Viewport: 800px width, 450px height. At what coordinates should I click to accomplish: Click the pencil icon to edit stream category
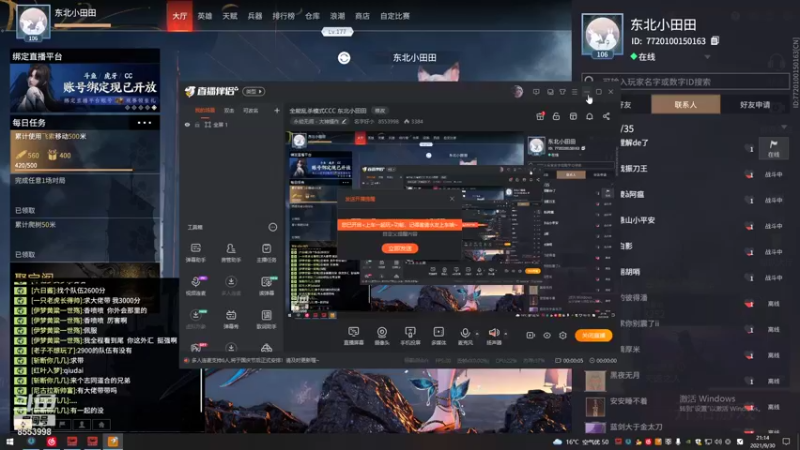[344, 121]
